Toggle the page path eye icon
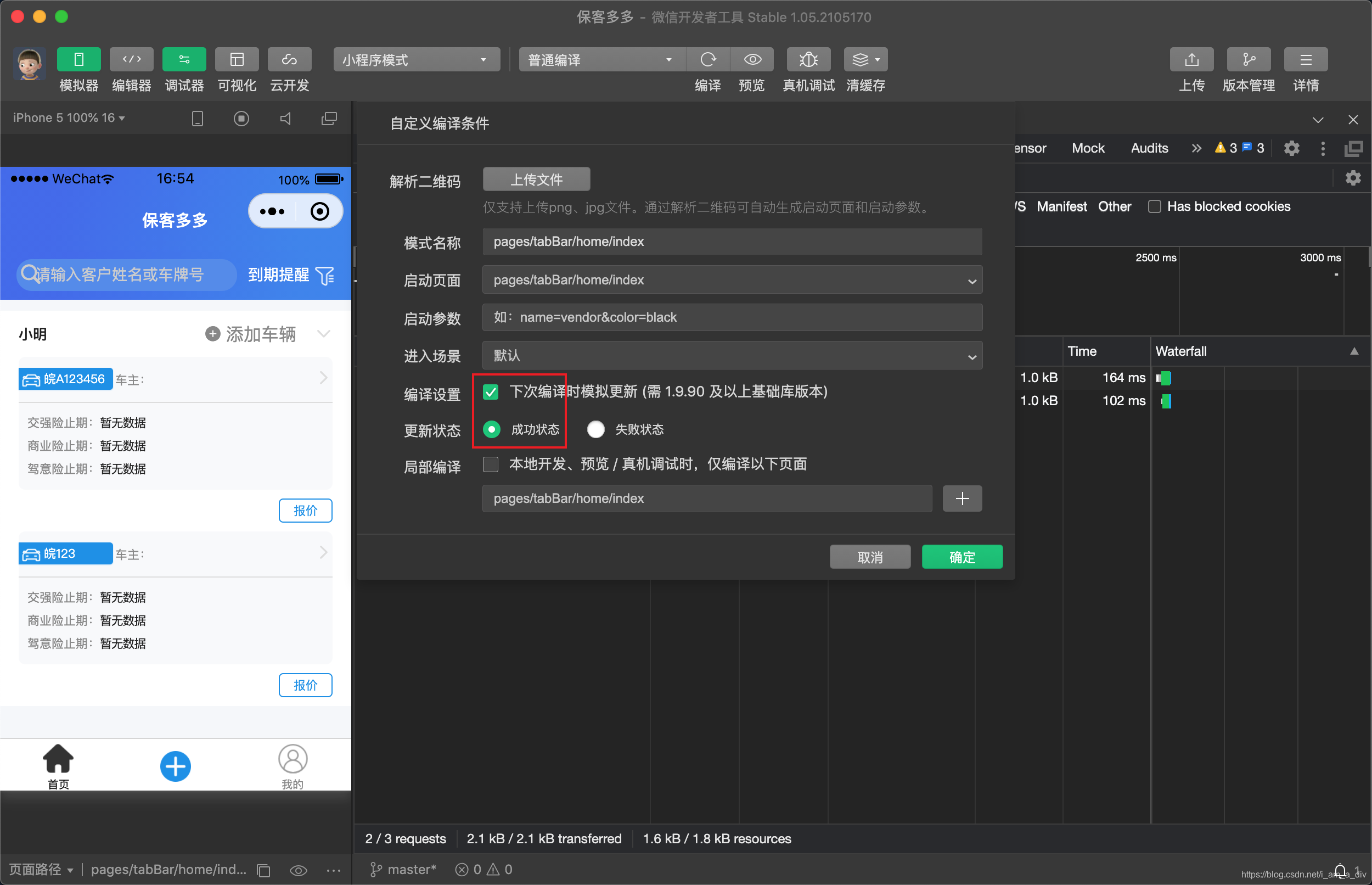Viewport: 1372px width, 885px height. (x=299, y=870)
